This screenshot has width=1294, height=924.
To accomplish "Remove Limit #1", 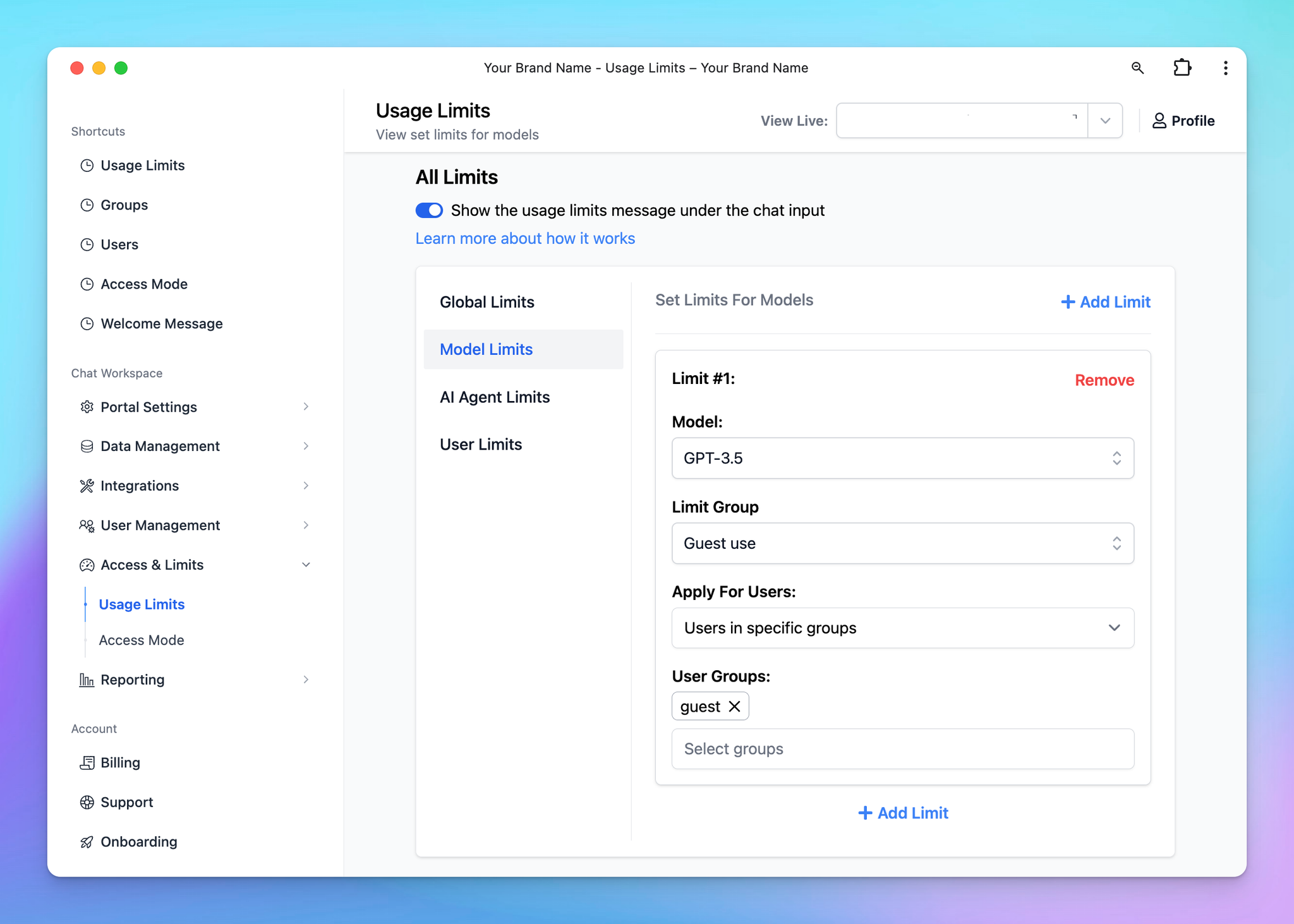I will (x=1104, y=380).
